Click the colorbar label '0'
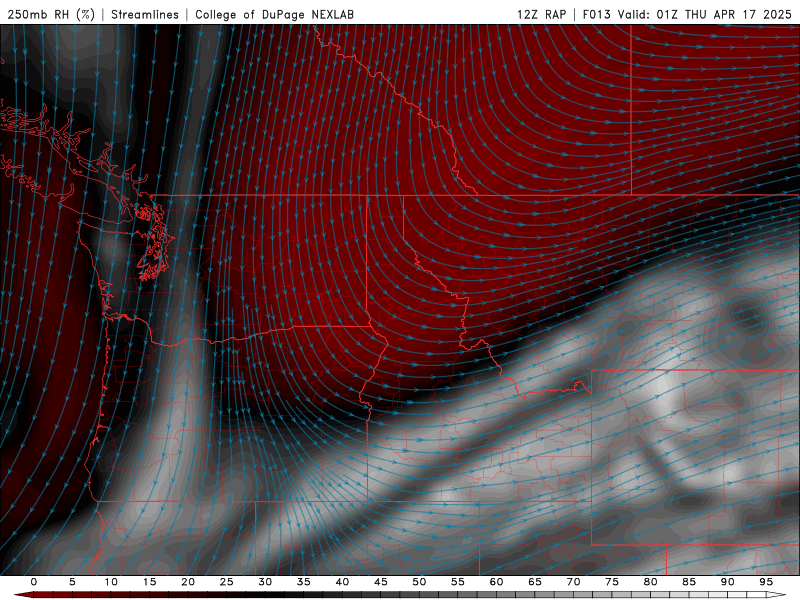 pyautogui.click(x=34, y=582)
